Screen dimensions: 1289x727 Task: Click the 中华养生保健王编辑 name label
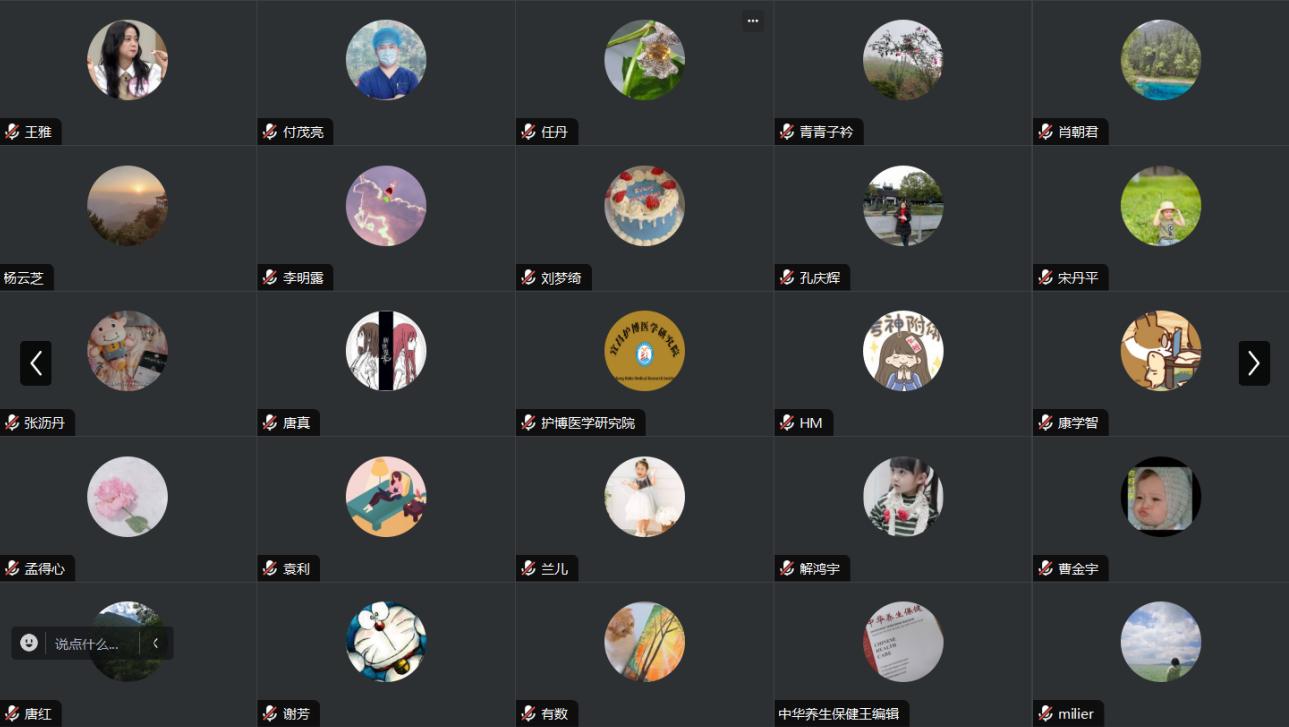point(839,714)
